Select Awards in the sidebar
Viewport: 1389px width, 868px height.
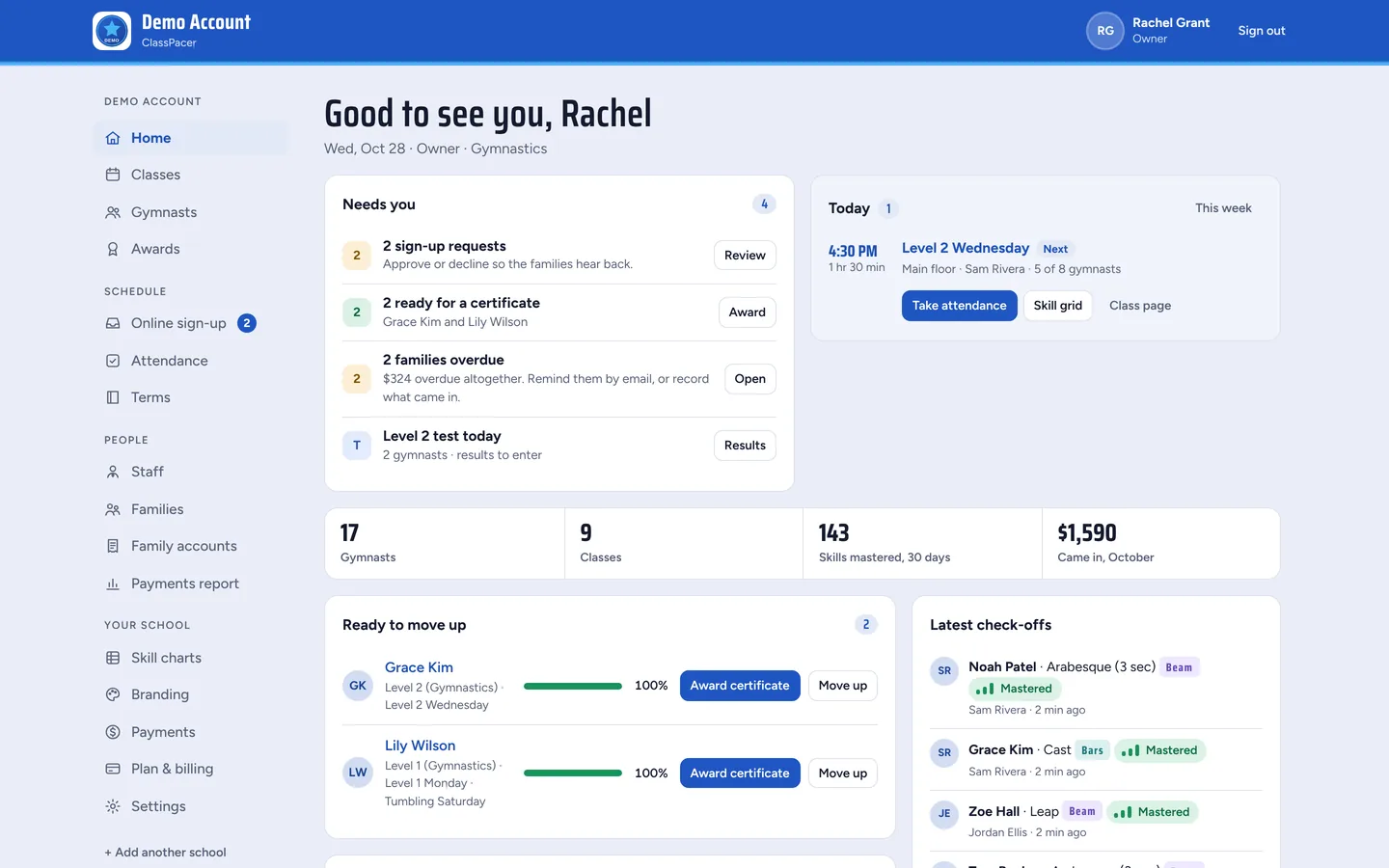point(191,249)
